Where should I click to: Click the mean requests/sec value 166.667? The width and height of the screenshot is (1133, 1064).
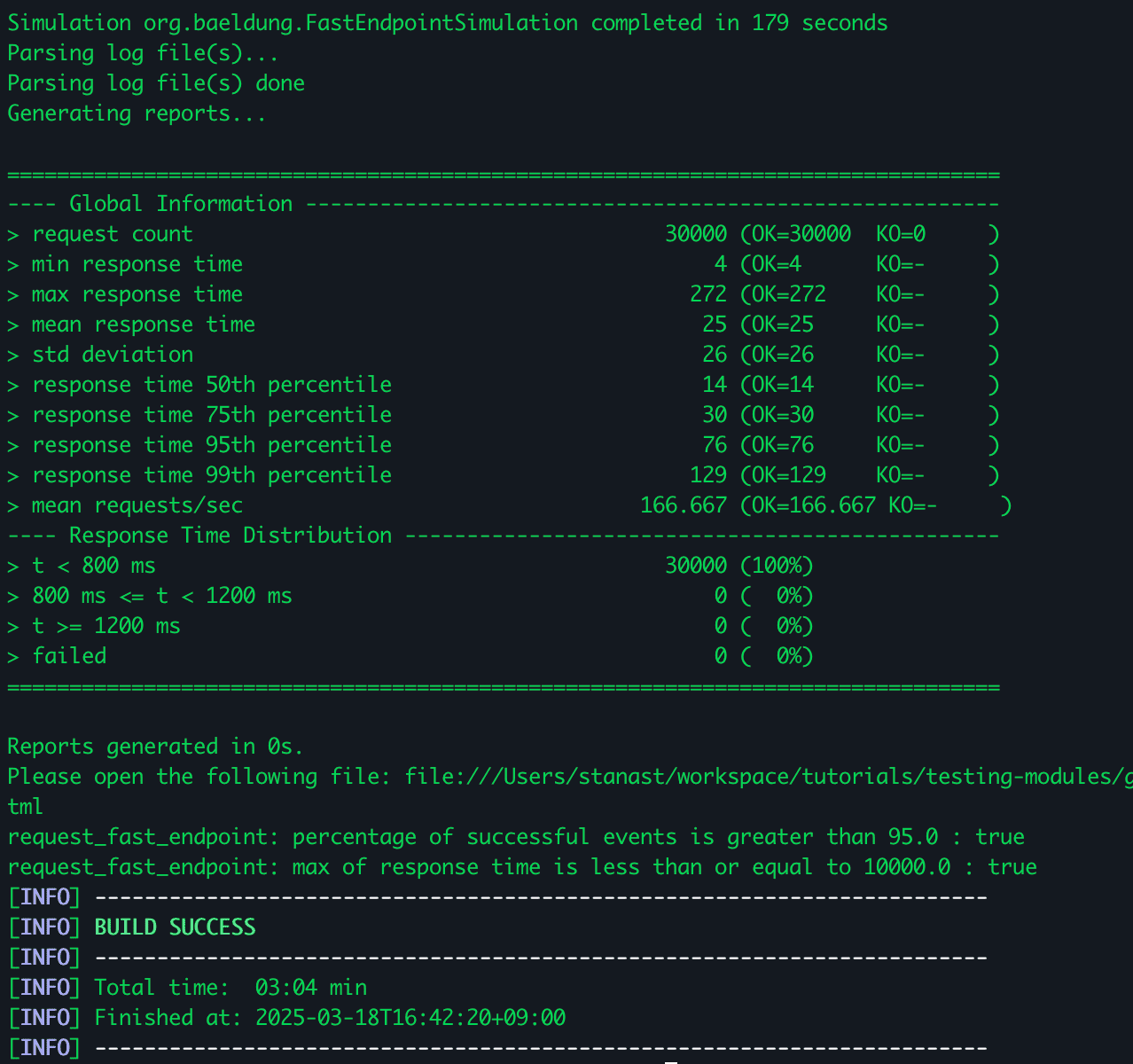pyautogui.click(x=683, y=505)
